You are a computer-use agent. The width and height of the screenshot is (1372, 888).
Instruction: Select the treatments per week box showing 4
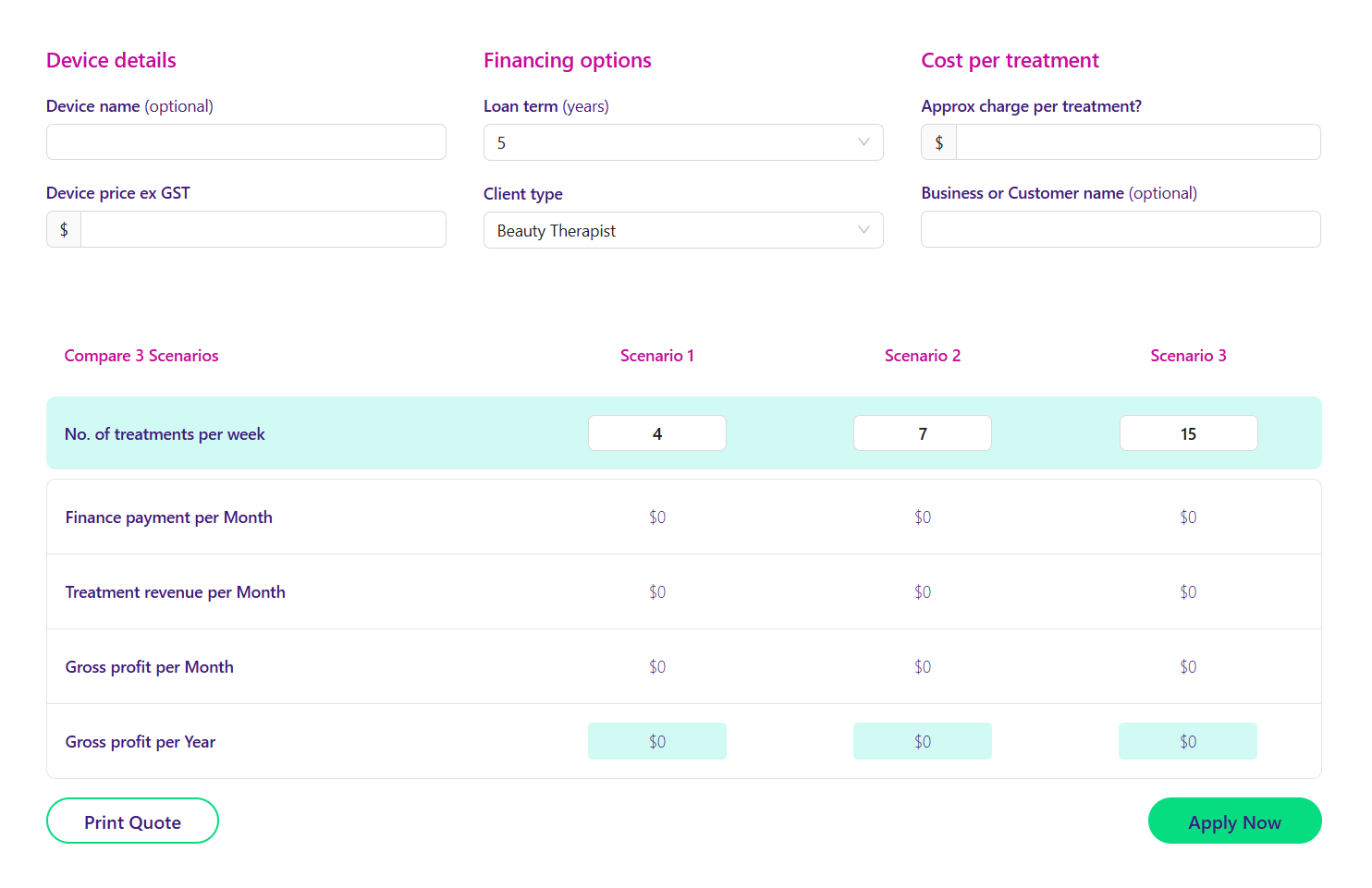click(656, 432)
